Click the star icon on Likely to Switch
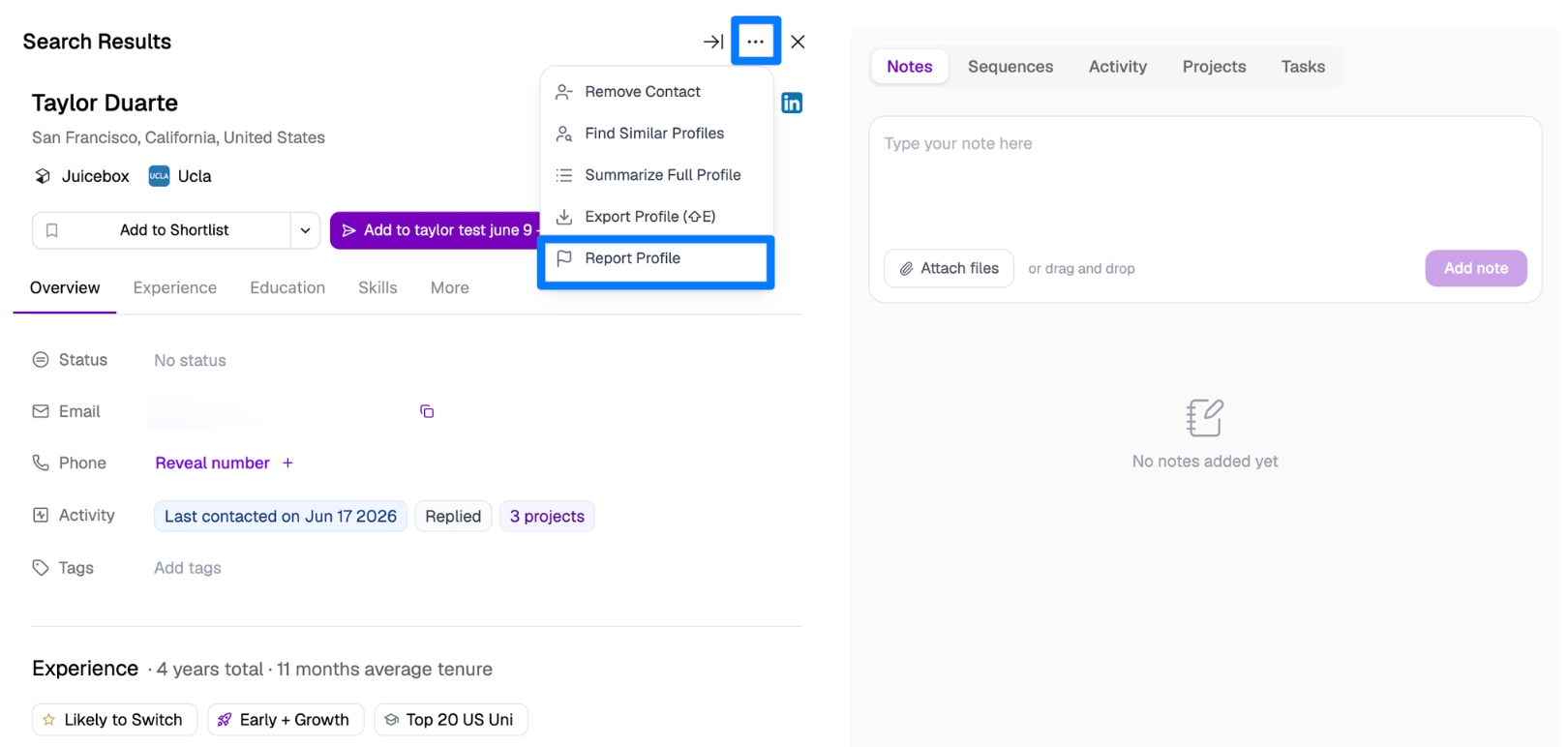The width and height of the screenshot is (1568, 747). pyautogui.click(x=49, y=720)
